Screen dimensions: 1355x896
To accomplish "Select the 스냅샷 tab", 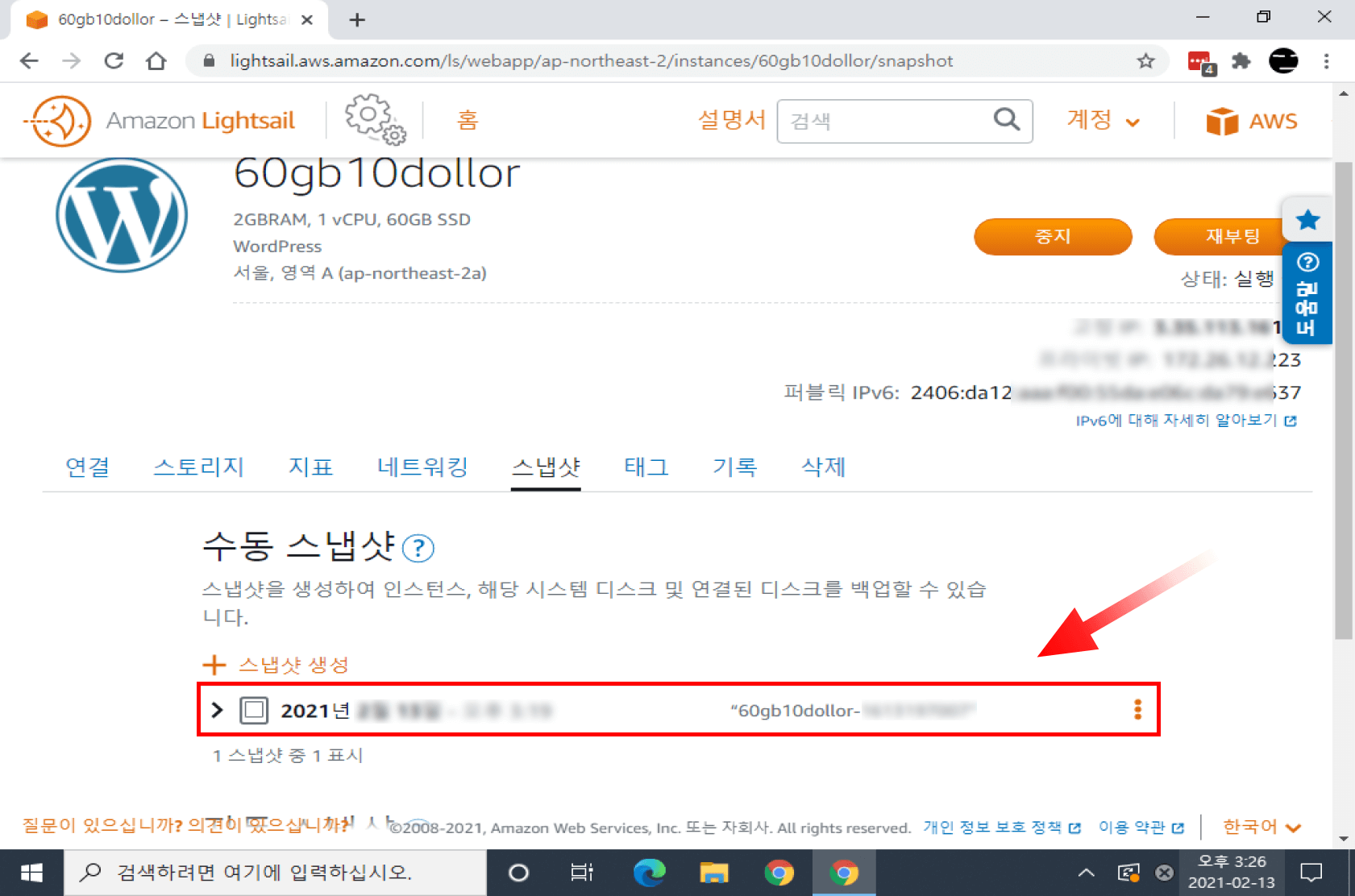I will pyautogui.click(x=546, y=467).
